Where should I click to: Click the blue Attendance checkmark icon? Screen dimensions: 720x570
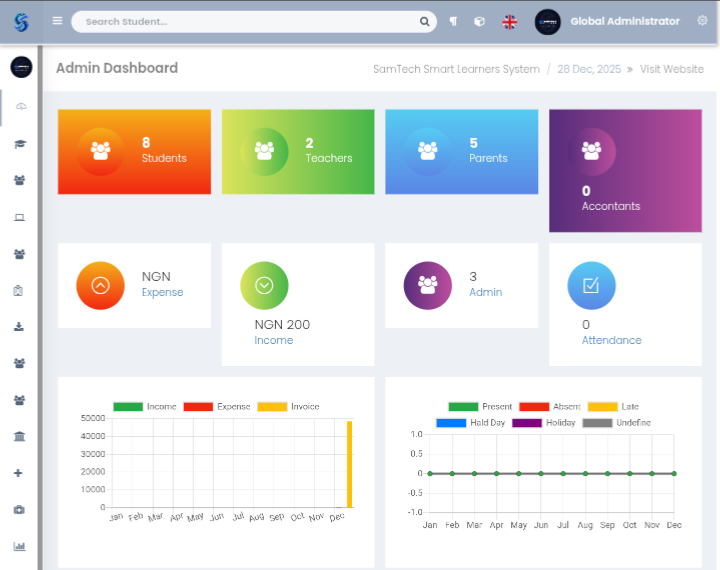[591, 286]
